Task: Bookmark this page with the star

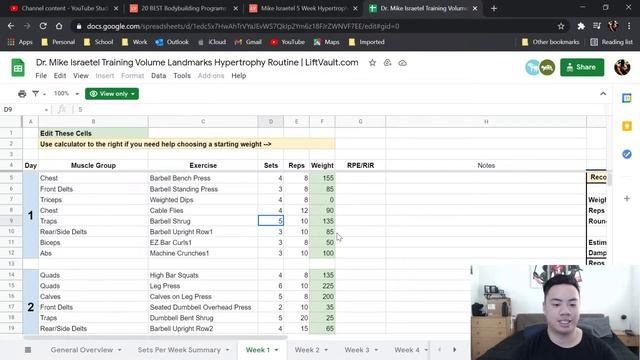Action: [561, 26]
